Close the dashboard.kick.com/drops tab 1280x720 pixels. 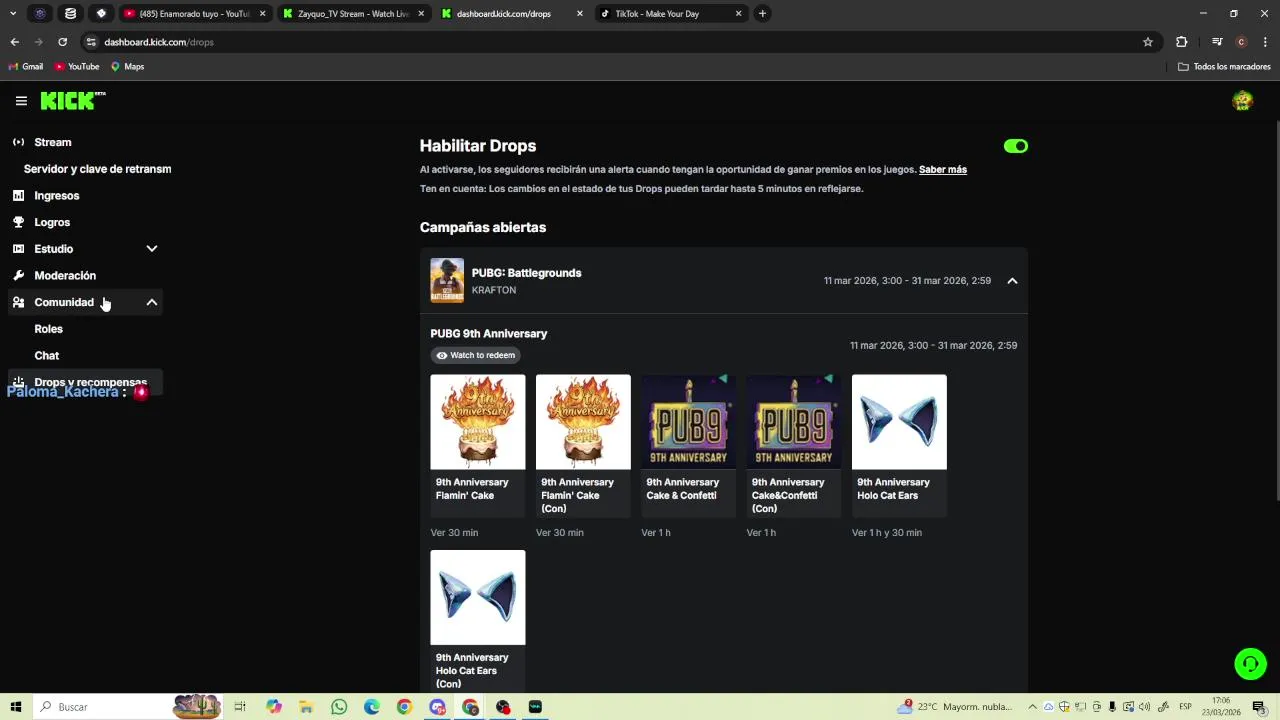(580, 14)
